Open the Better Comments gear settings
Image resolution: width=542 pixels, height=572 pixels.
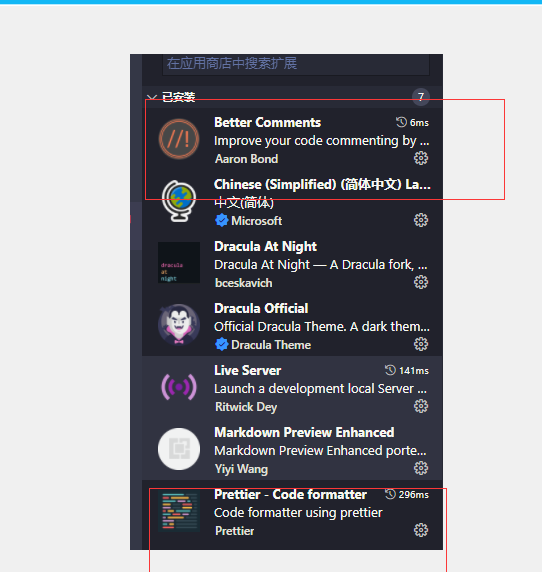(421, 158)
